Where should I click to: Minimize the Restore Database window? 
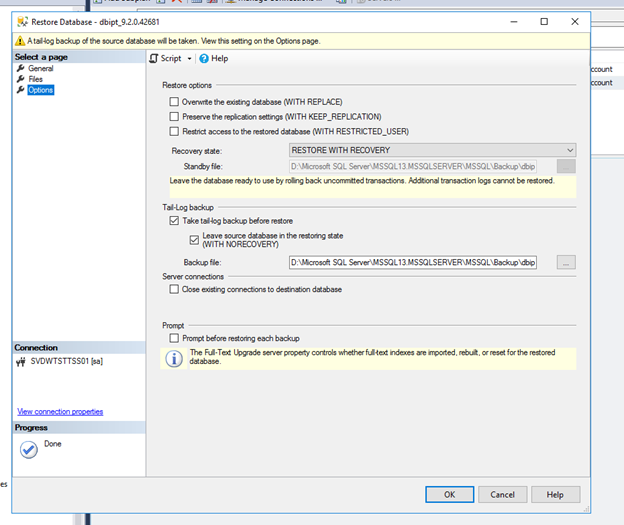click(x=514, y=21)
